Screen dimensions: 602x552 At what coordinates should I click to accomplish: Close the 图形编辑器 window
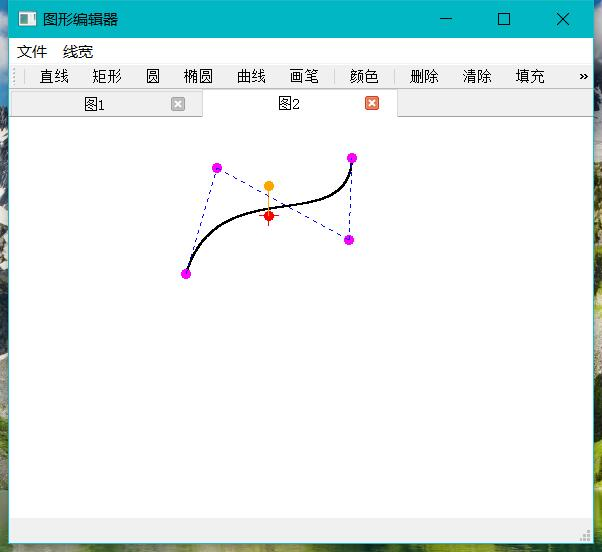point(563,19)
